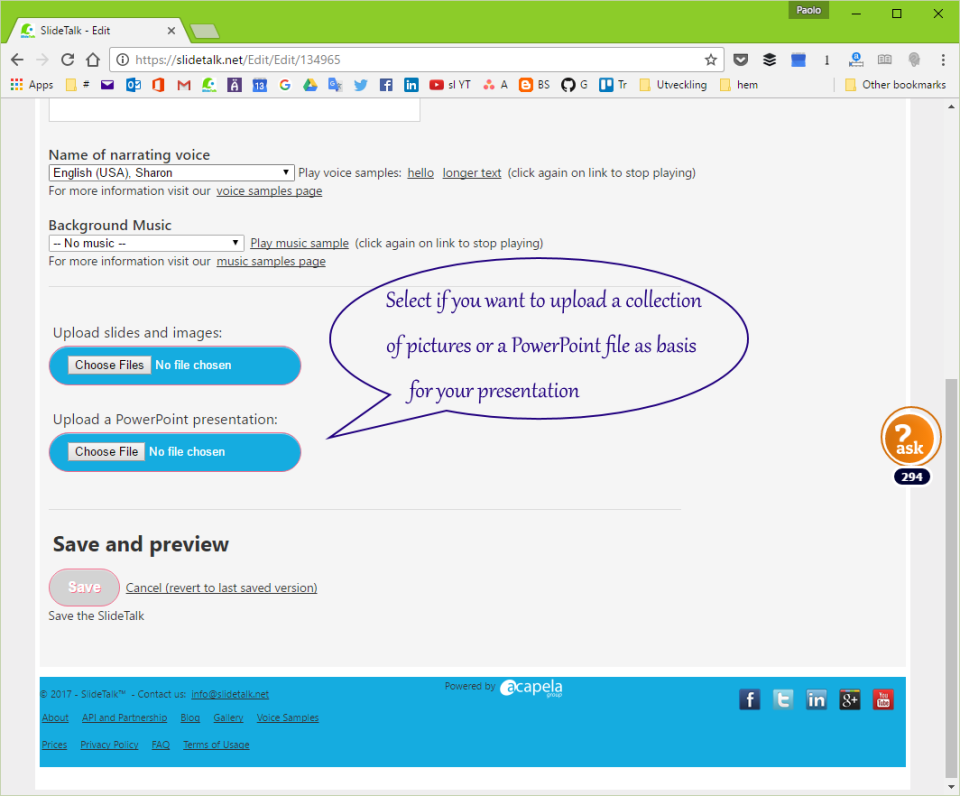Click the browser back arrow
Viewport: 960px width, 796px height.
coord(17,59)
